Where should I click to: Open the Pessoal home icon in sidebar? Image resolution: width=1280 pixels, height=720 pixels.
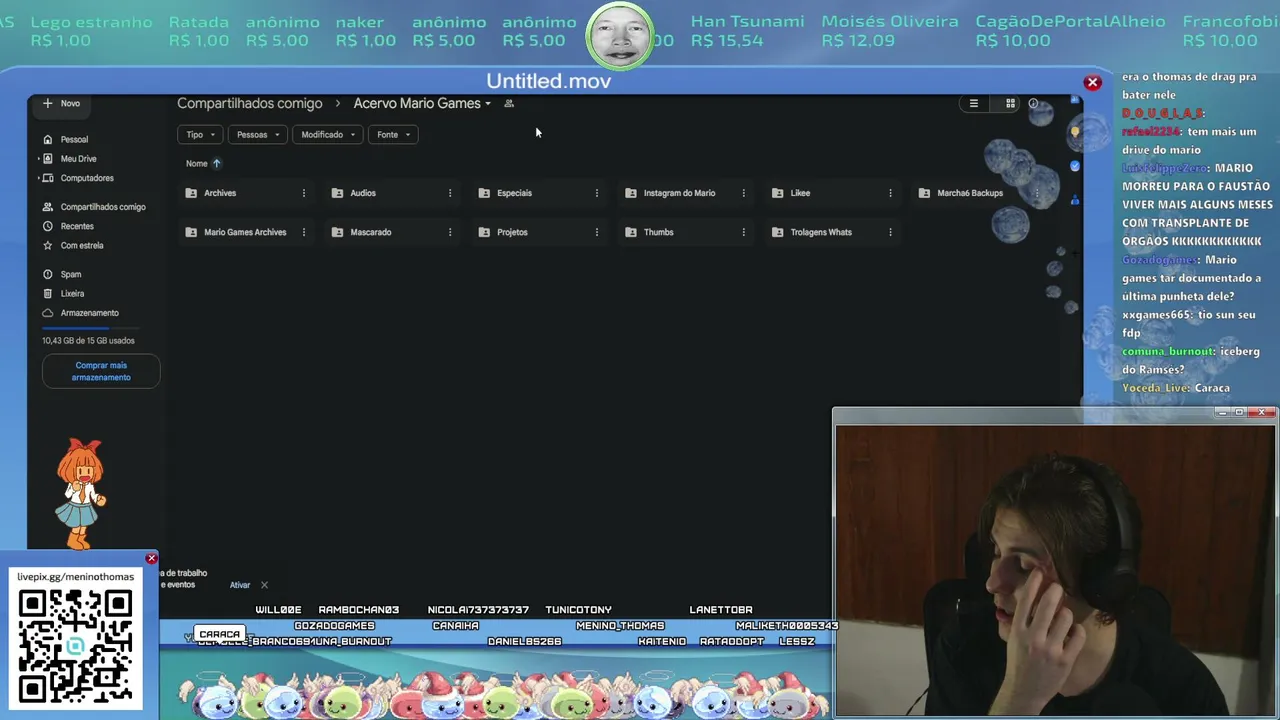[x=47, y=140]
